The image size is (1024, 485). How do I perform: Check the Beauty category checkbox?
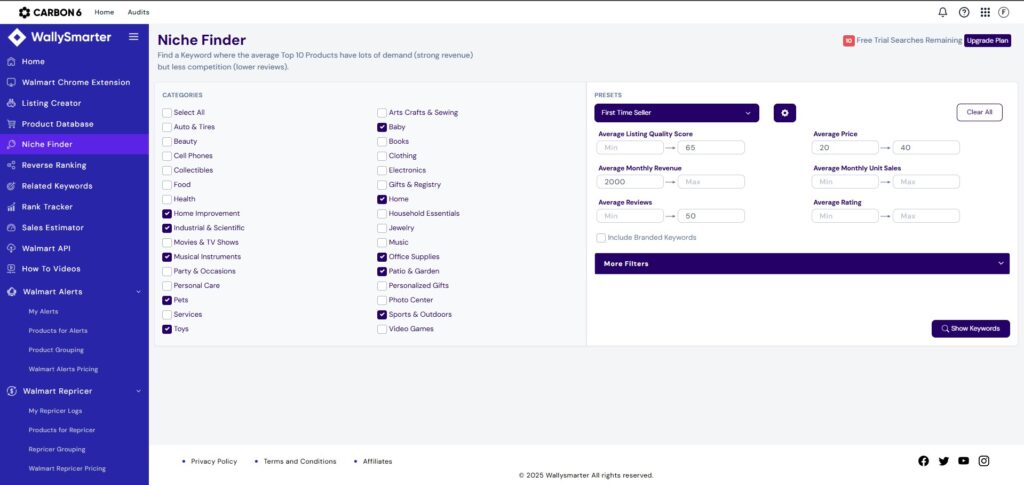(x=167, y=142)
